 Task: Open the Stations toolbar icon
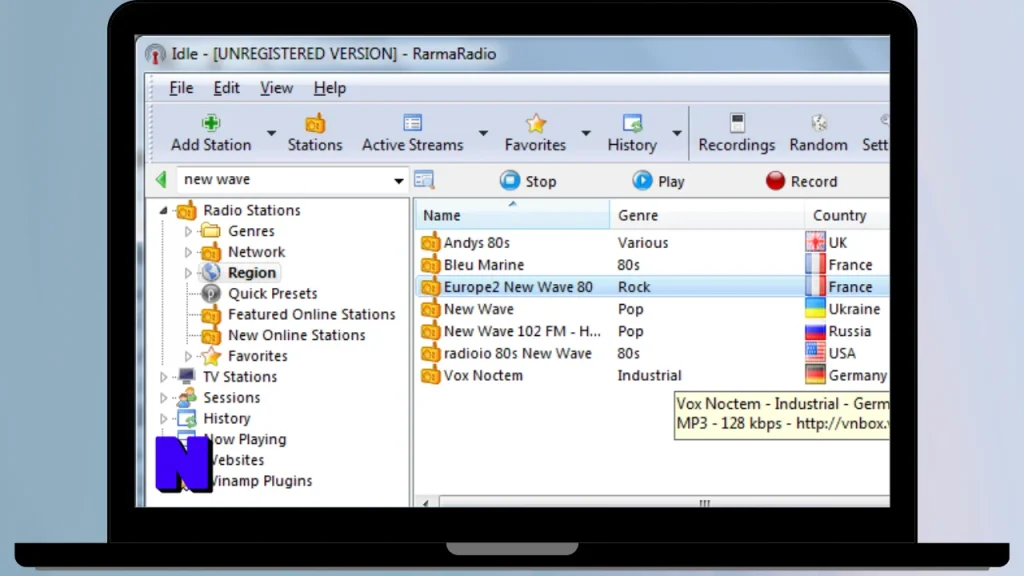pyautogui.click(x=315, y=133)
